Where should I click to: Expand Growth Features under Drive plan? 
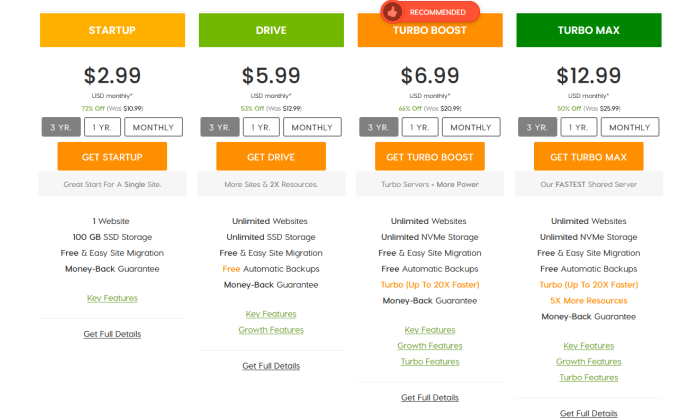[271, 330]
